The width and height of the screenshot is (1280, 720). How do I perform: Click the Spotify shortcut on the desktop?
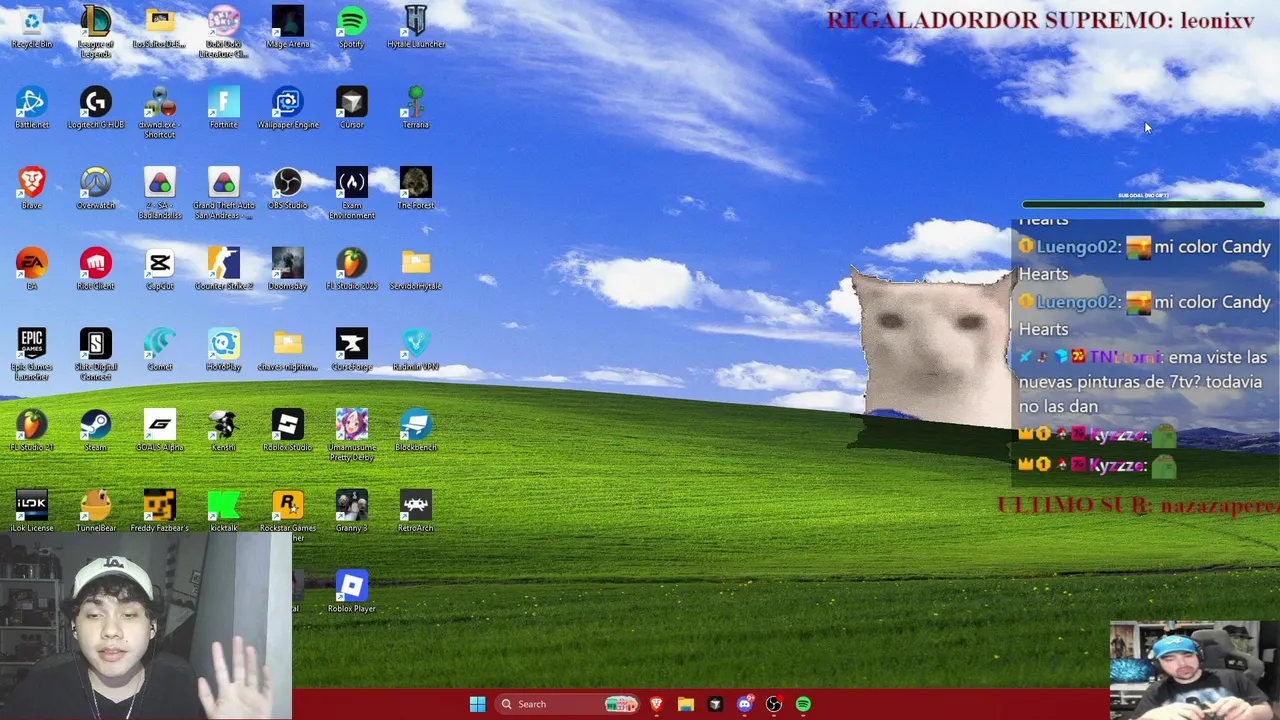pos(352,28)
